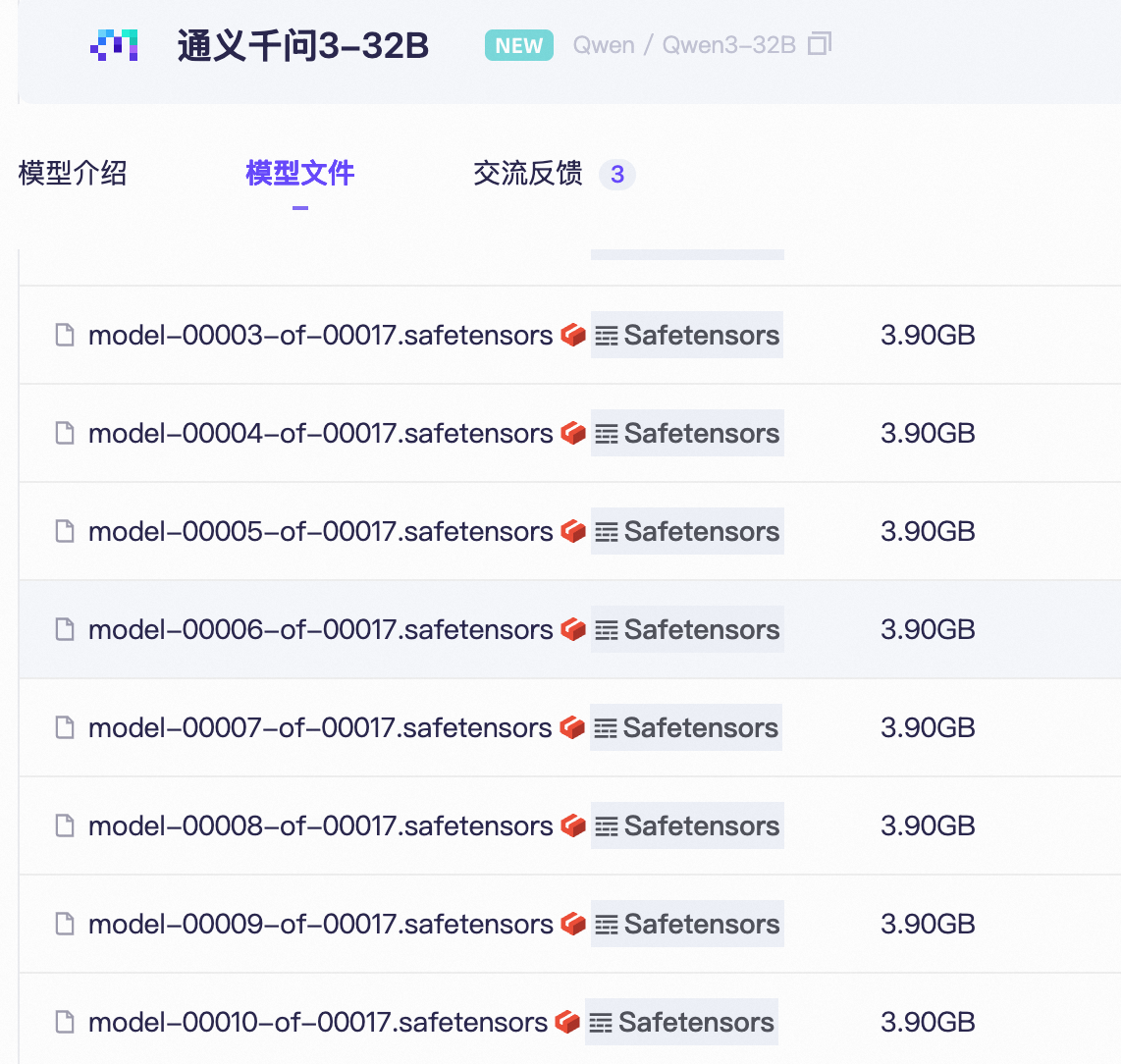Click the copy icon next to Qwen3-32B
The height and width of the screenshot is (1064, 1121).
pos(821,44)
